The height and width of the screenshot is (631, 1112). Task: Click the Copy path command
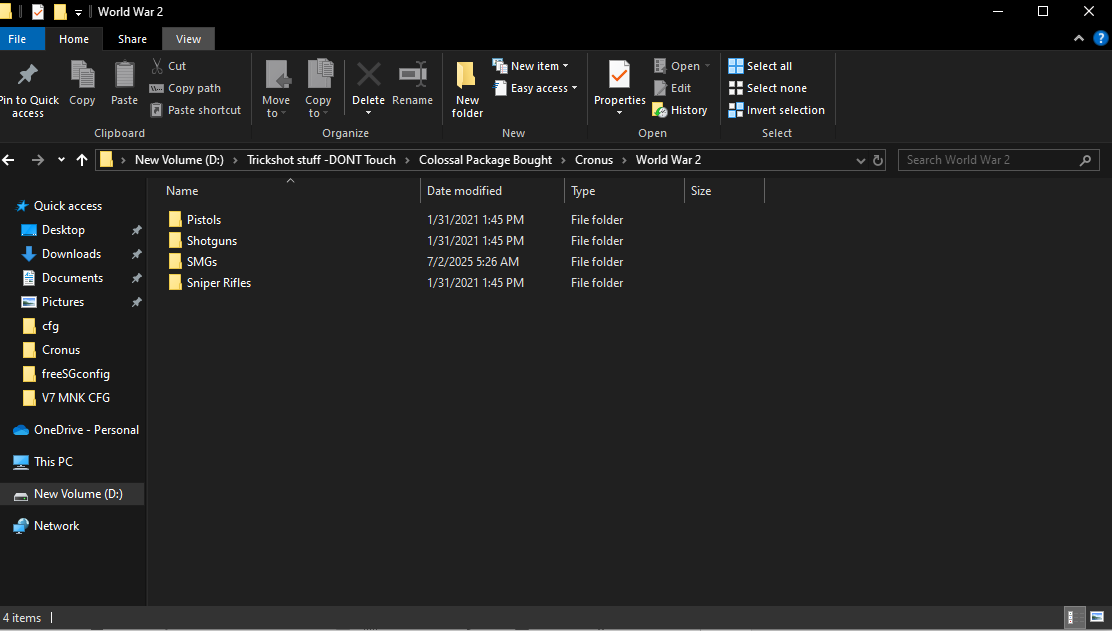point(185,88)
